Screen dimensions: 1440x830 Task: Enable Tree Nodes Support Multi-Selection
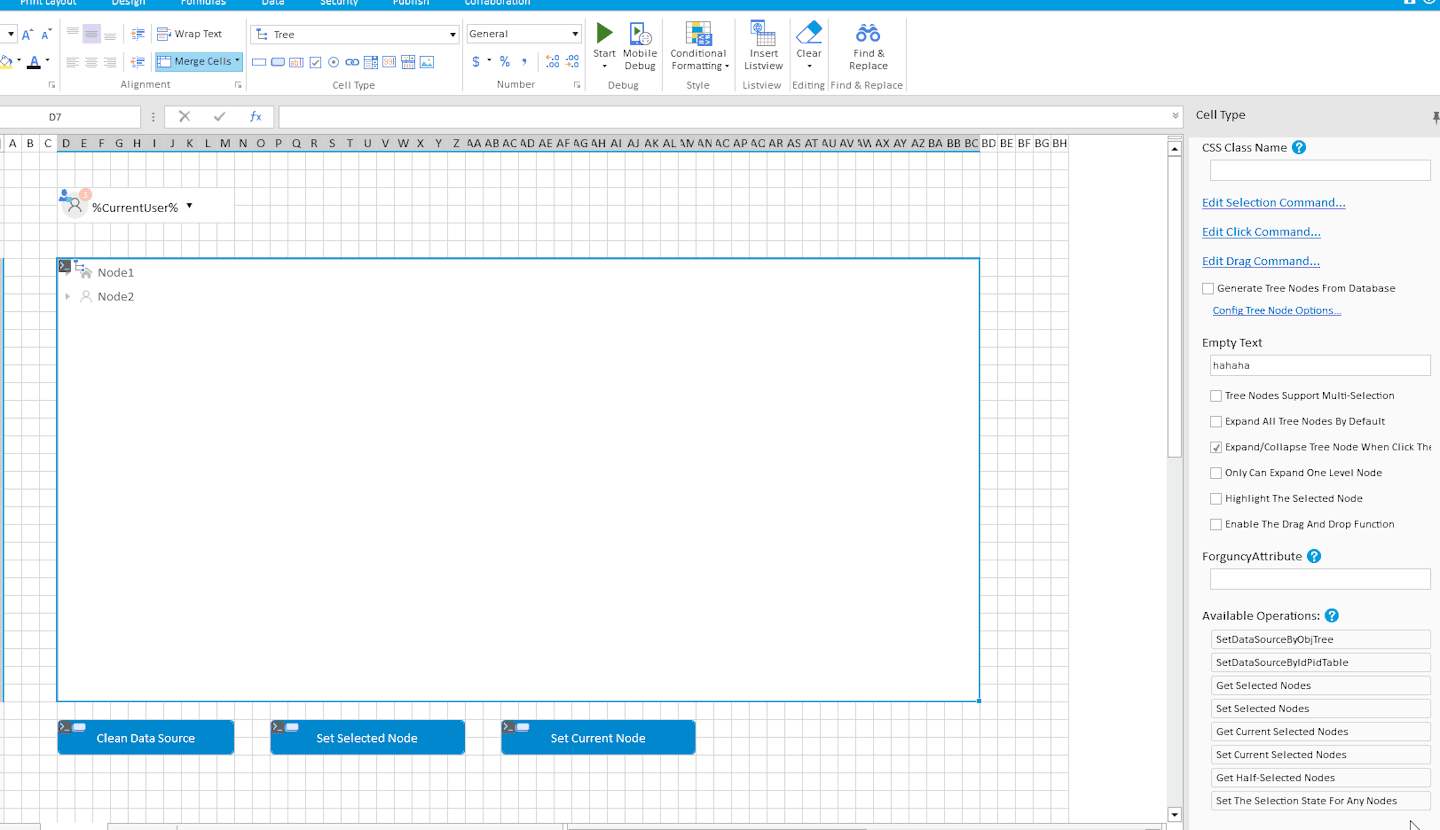tap(1216, 395)
